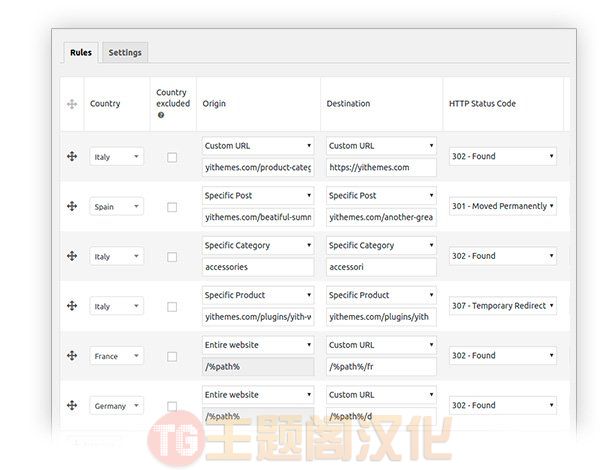Toggle Country excluded checkbox in the accessories row
Image resolution: width=600 pixels, height=470 pixels.
tap(172, 257)
